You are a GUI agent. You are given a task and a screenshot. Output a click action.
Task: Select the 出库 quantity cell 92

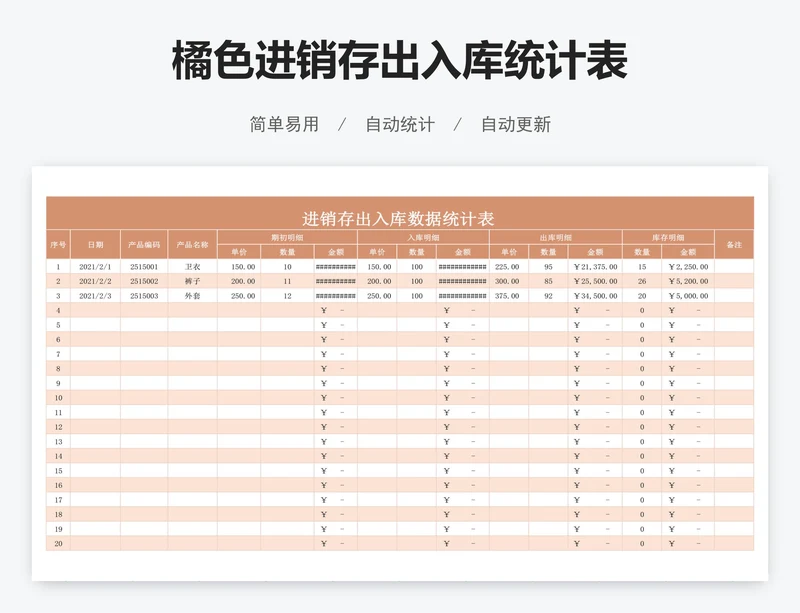pyautogui.click(x=548, y=296)
